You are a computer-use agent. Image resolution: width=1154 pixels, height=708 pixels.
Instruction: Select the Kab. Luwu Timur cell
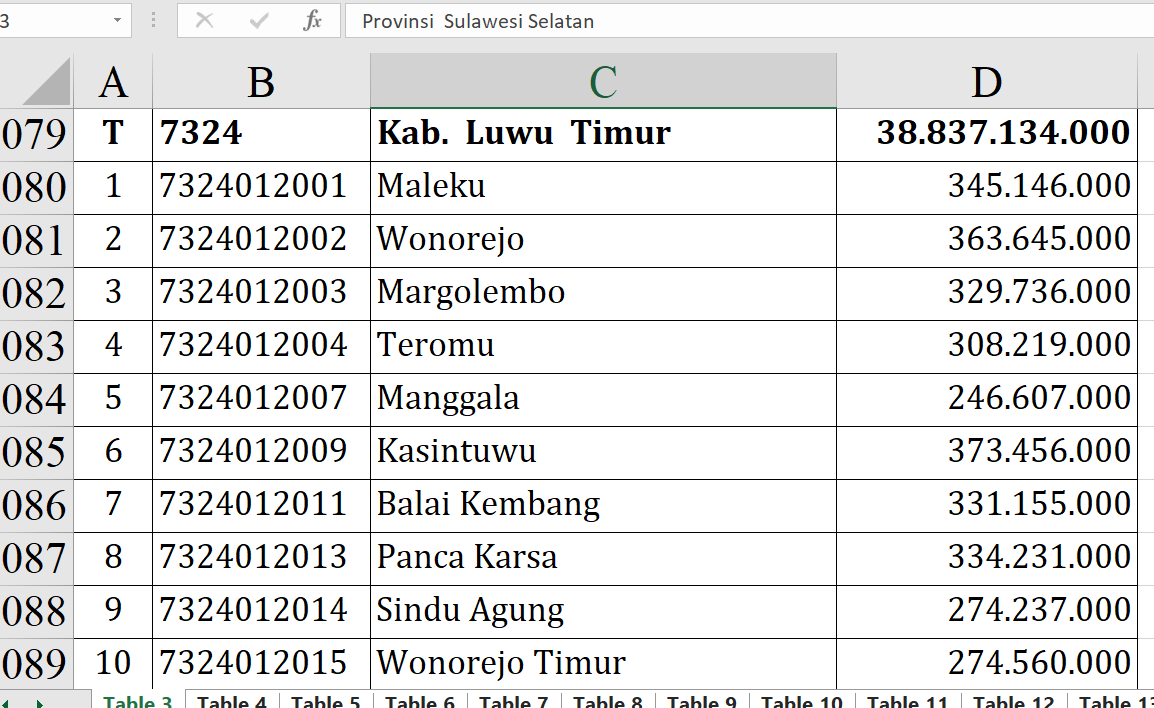tap(602, 133)
